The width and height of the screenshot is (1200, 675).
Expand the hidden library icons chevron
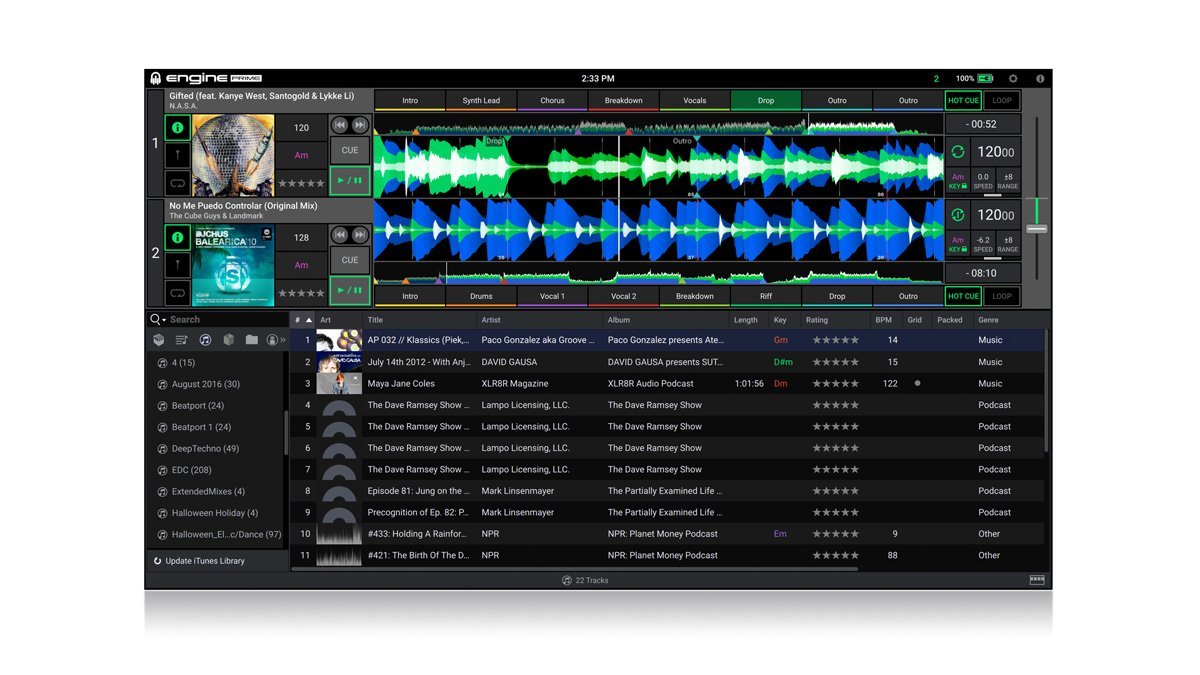tap(283, 339)
